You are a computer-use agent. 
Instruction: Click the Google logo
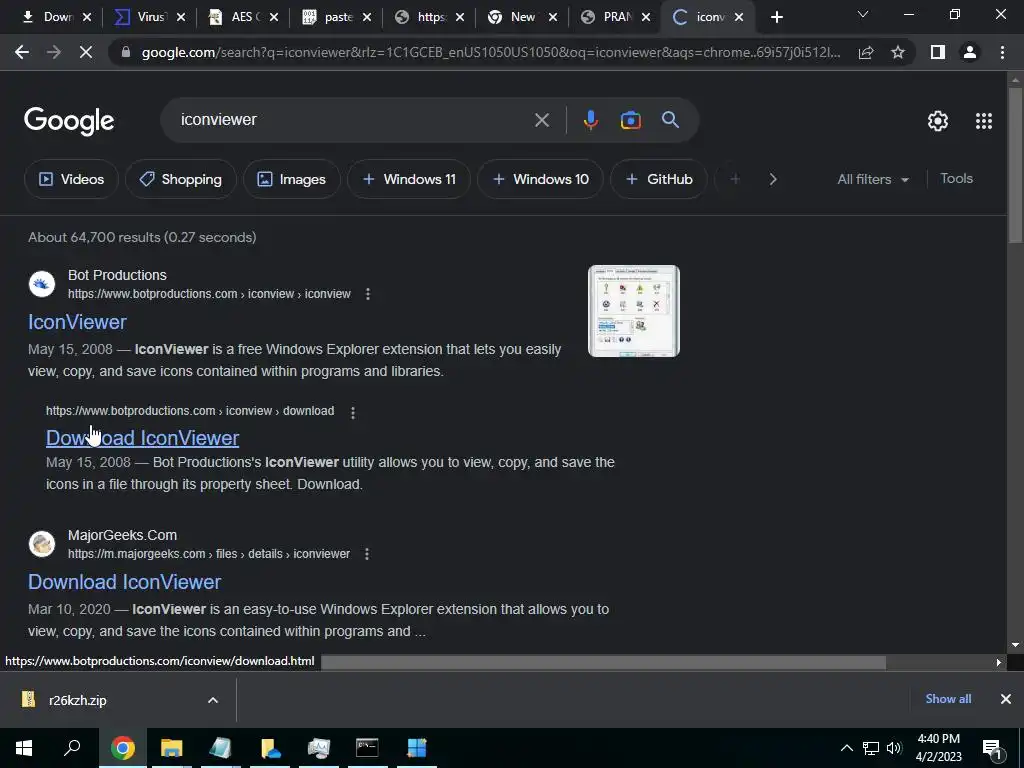click(69, 121)
